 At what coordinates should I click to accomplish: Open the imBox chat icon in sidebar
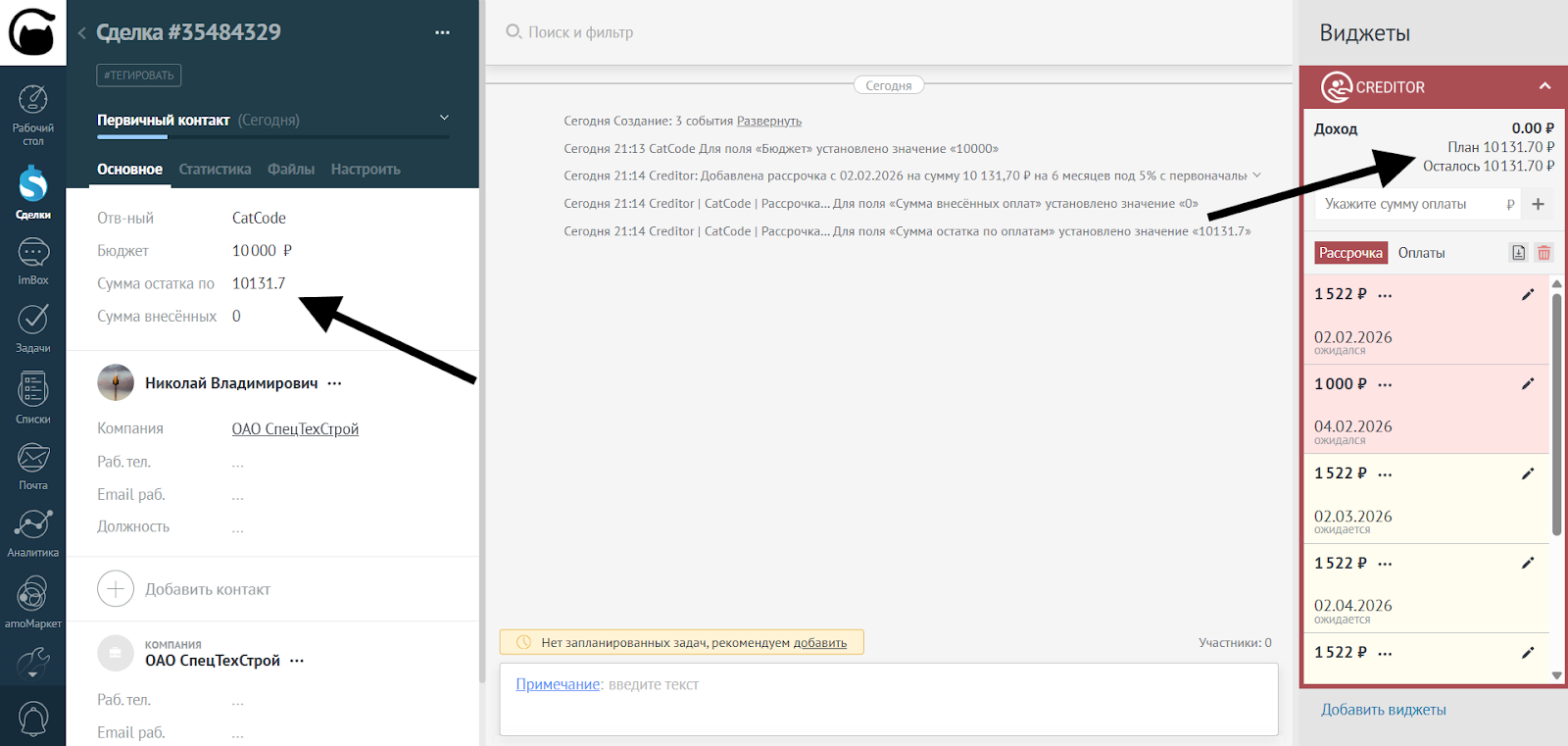pos(33,261)
